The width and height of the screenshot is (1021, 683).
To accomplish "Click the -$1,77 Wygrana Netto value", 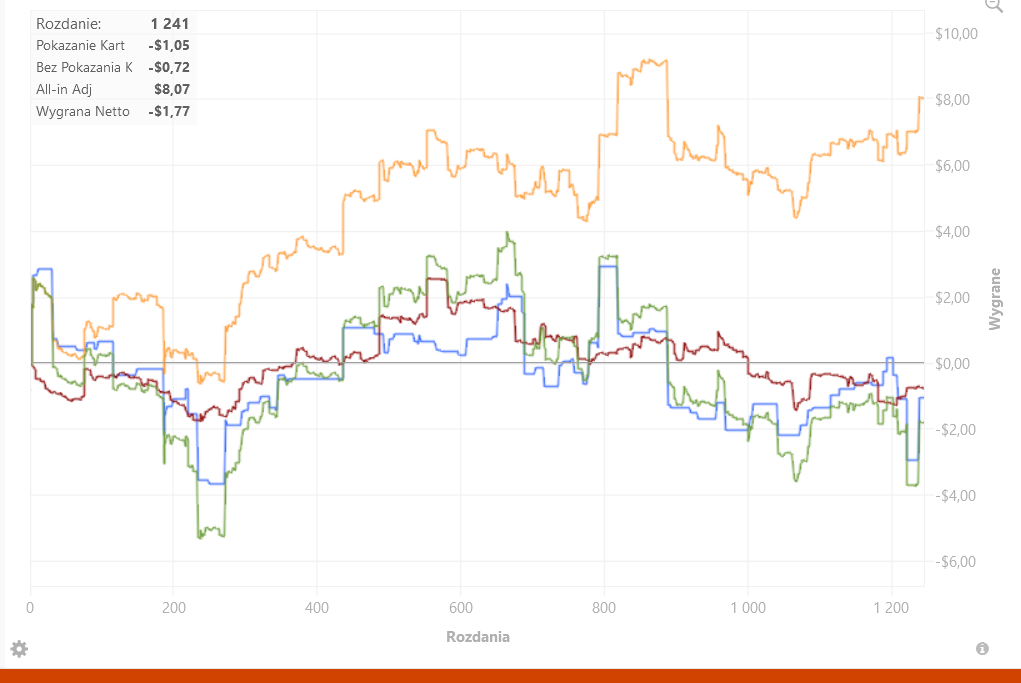I will coord(169,111).
